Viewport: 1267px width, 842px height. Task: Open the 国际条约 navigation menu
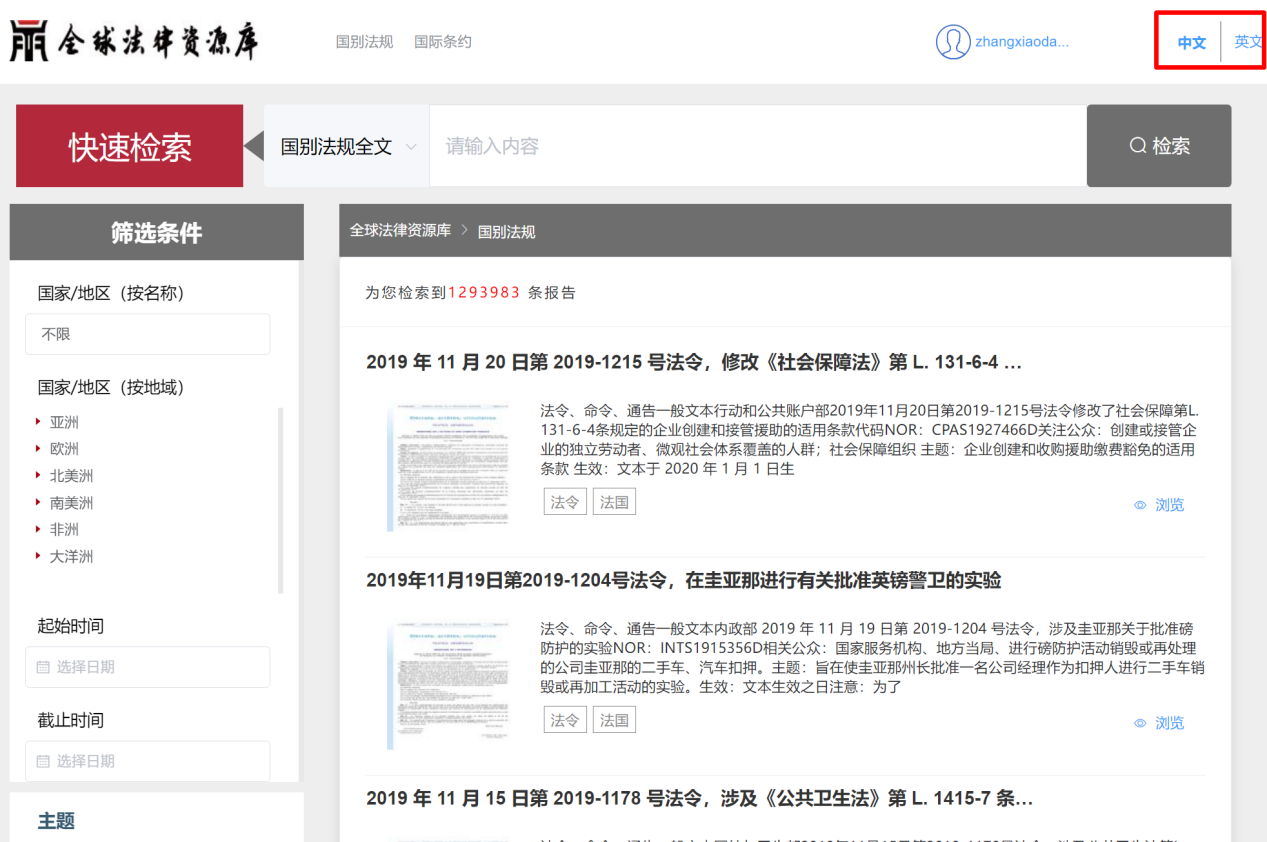pos(442,42)
